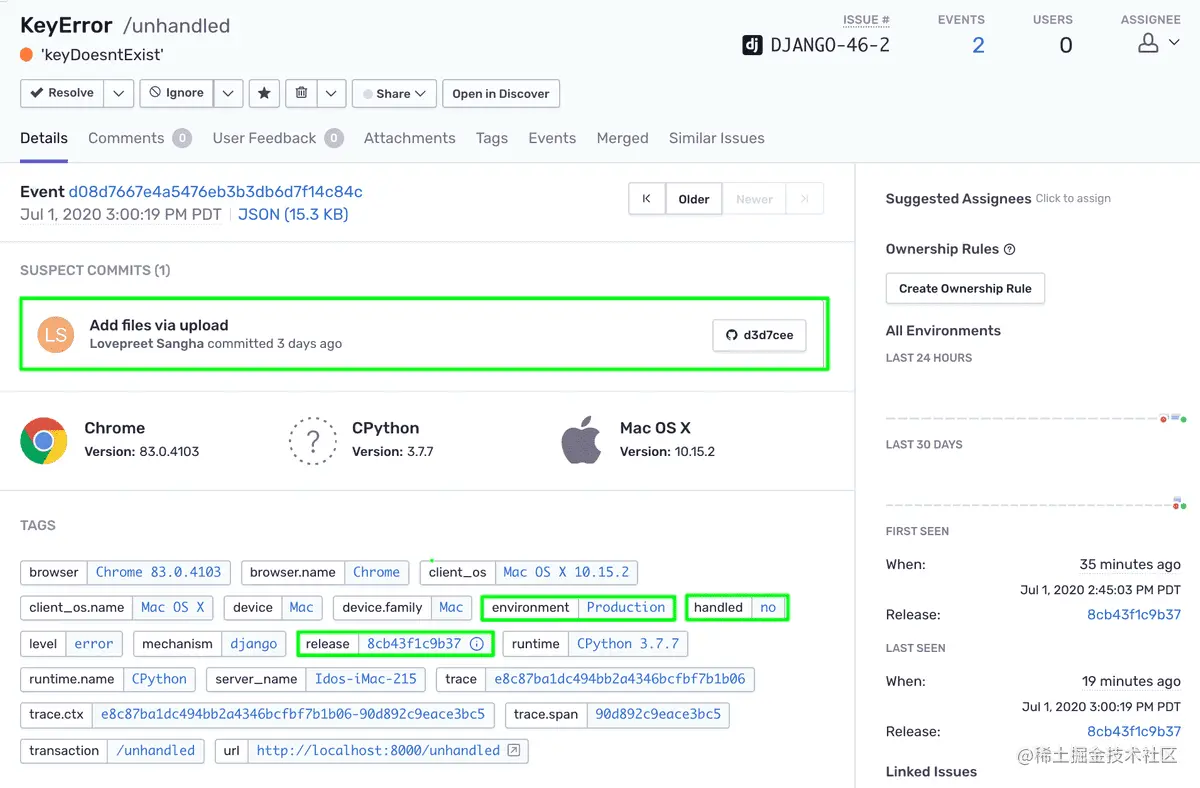
Task: Click the Apple Mac OS X icon
Action: coord(581,440)
